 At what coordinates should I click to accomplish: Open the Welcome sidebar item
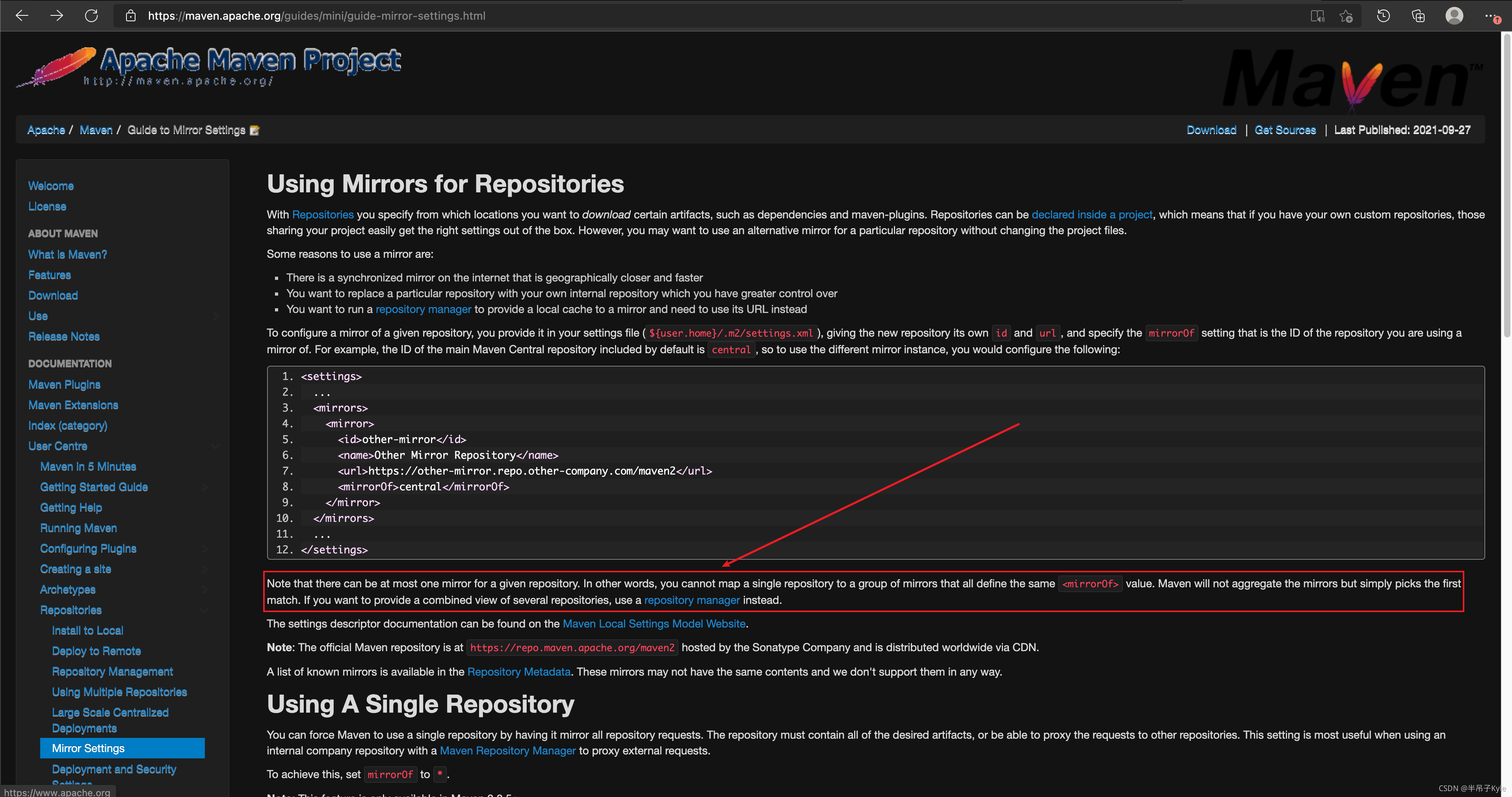point(51,186)
